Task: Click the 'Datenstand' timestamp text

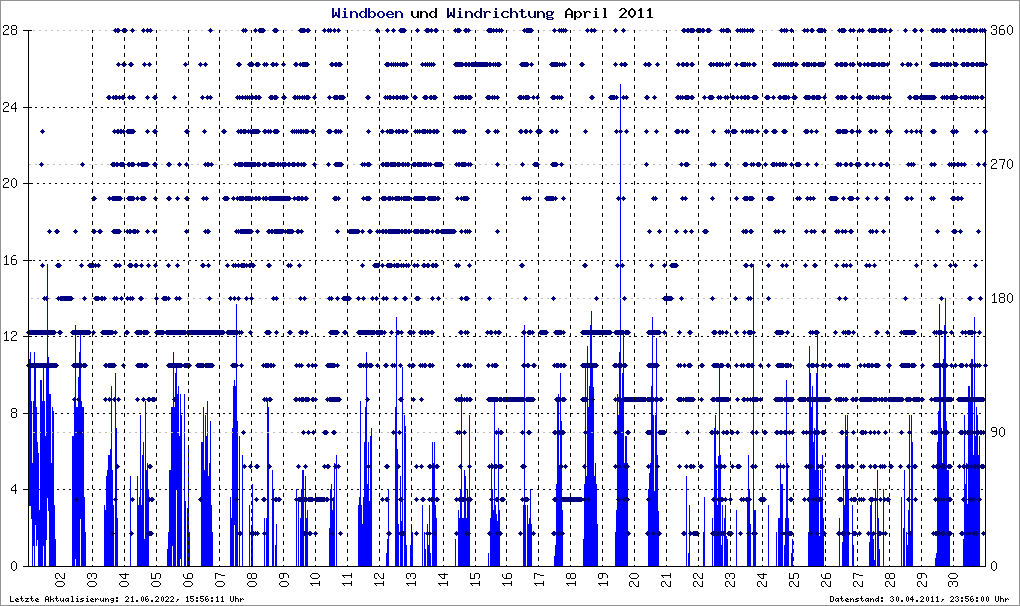Action: pos(919,599)
